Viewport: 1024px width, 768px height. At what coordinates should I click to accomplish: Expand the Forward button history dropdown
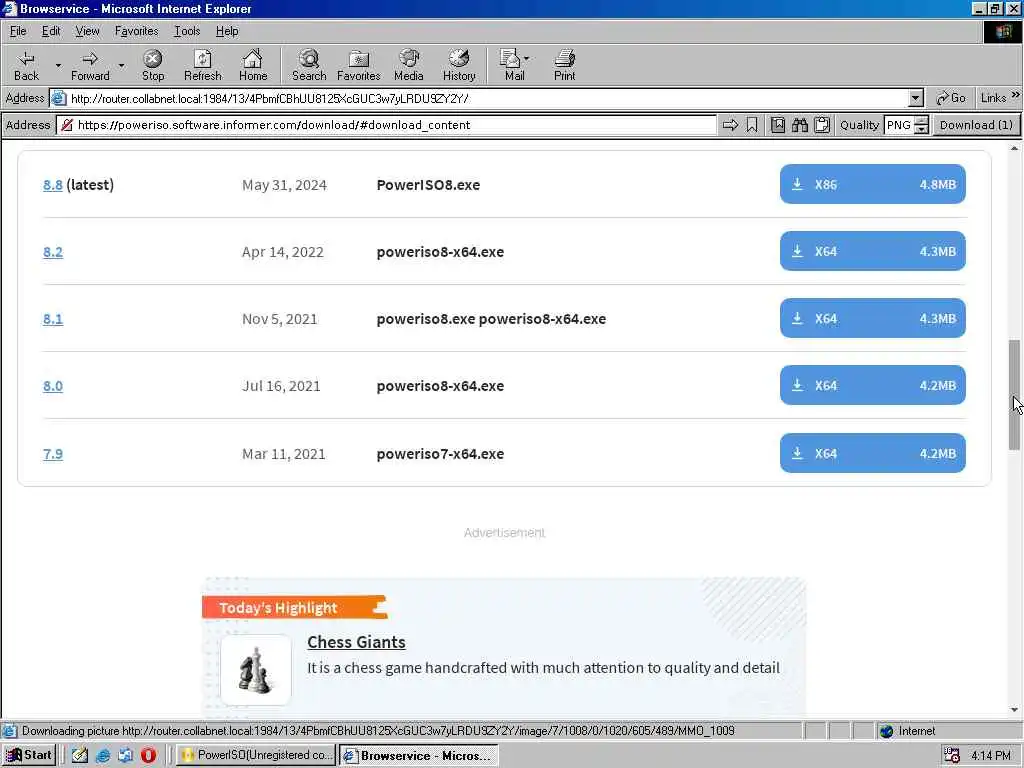(121, 65)
